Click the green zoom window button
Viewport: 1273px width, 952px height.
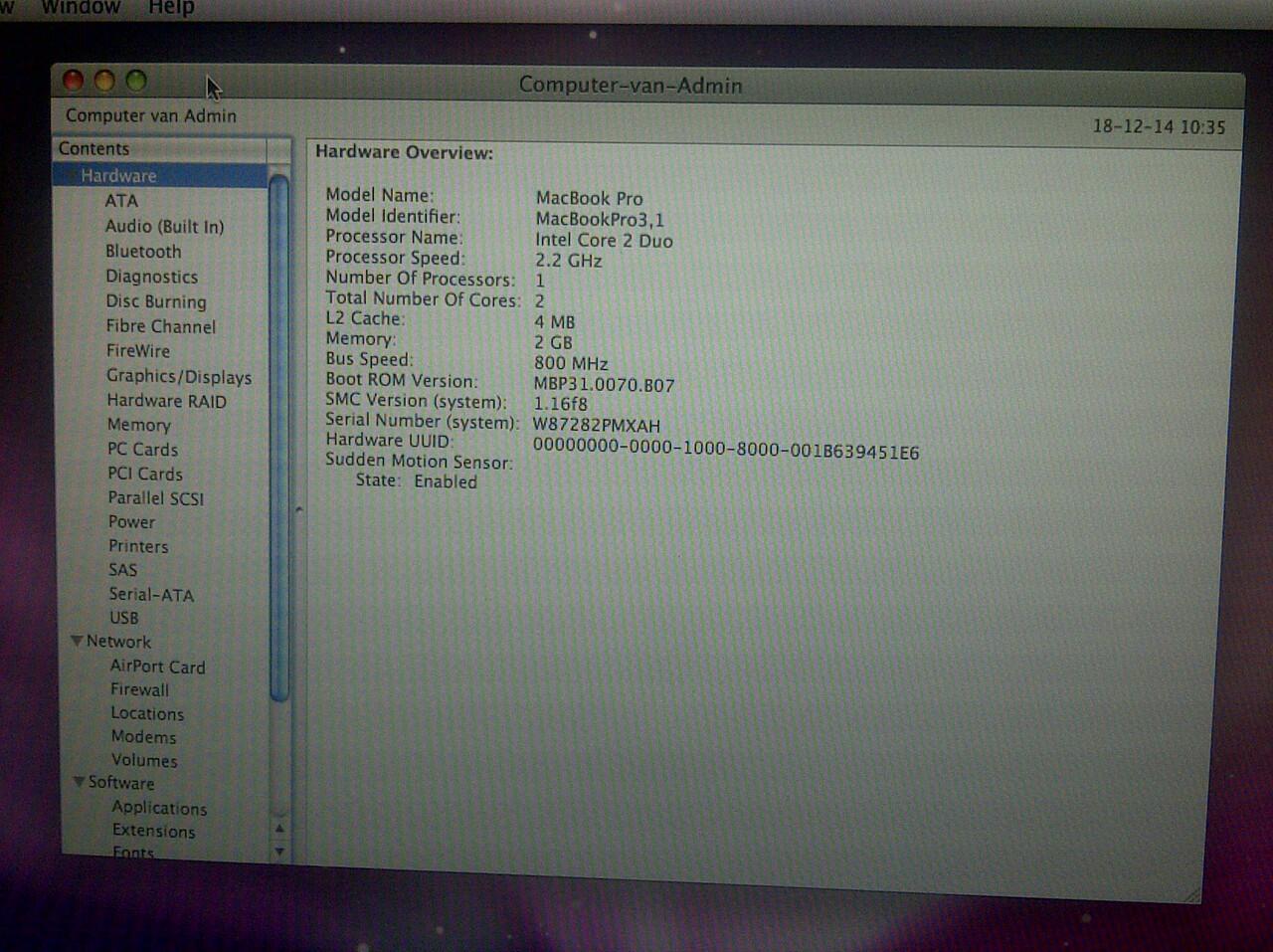pos(136,81)
